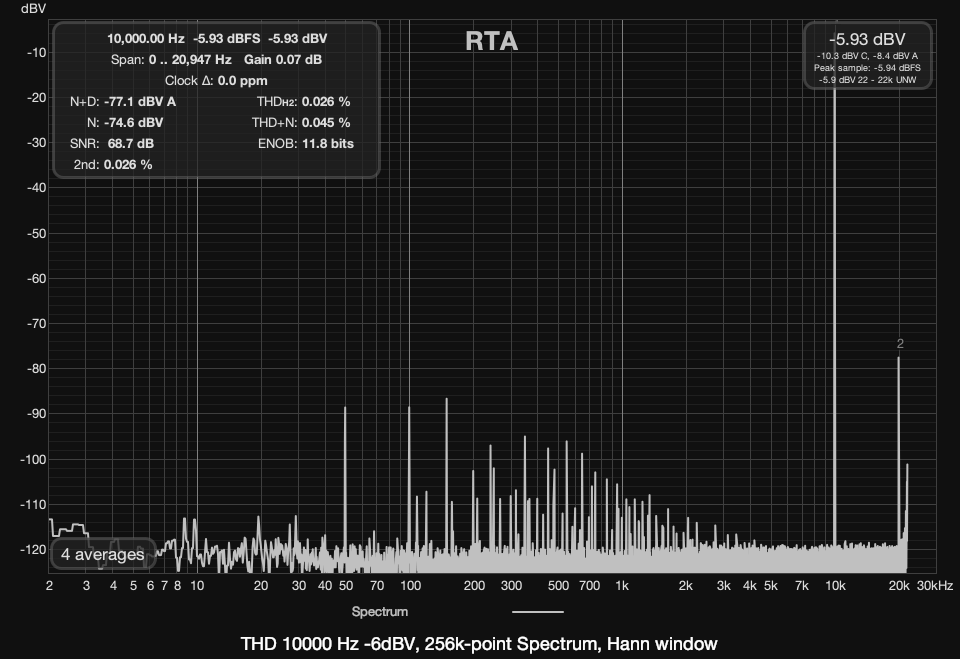Select the -5.93 dBV level readout

867,38
